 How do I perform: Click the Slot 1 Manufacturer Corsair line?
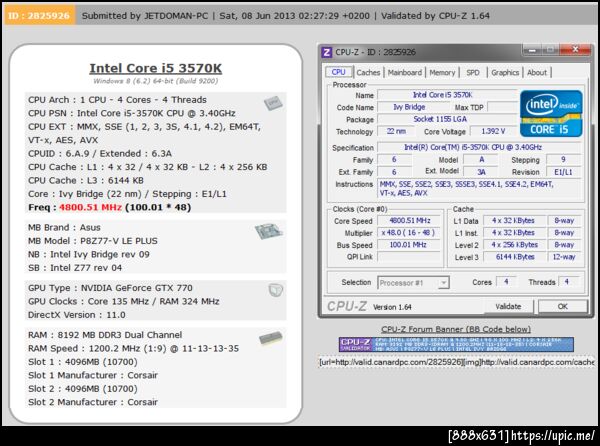[x=93, y=375]
